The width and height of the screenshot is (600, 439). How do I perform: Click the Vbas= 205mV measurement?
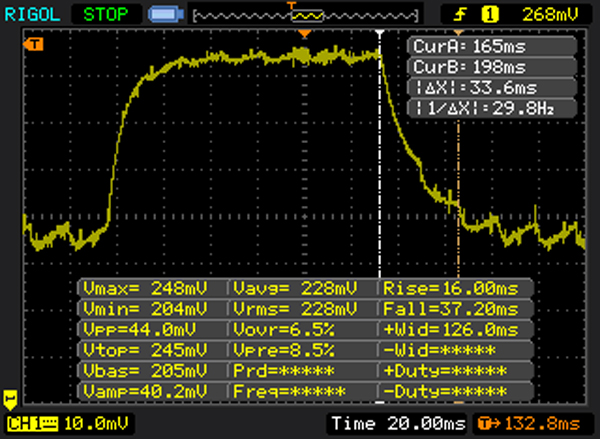pyautogui.click(x=152, y=370)
